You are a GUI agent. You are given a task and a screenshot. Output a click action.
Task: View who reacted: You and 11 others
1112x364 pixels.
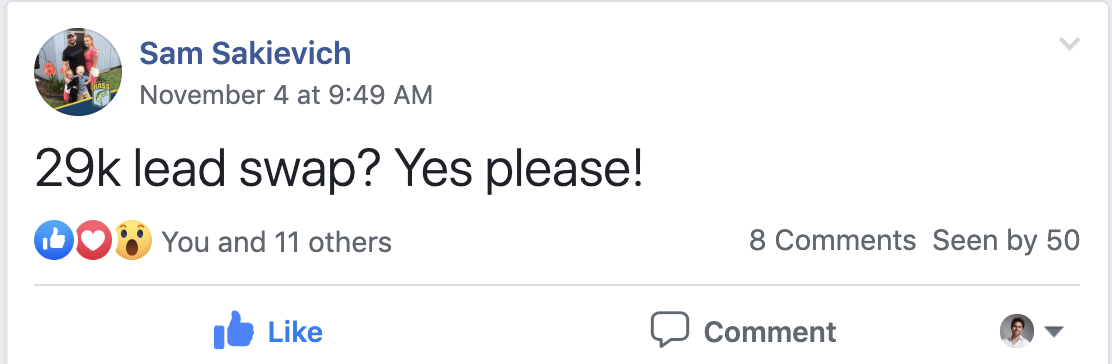tap(277, 242)
